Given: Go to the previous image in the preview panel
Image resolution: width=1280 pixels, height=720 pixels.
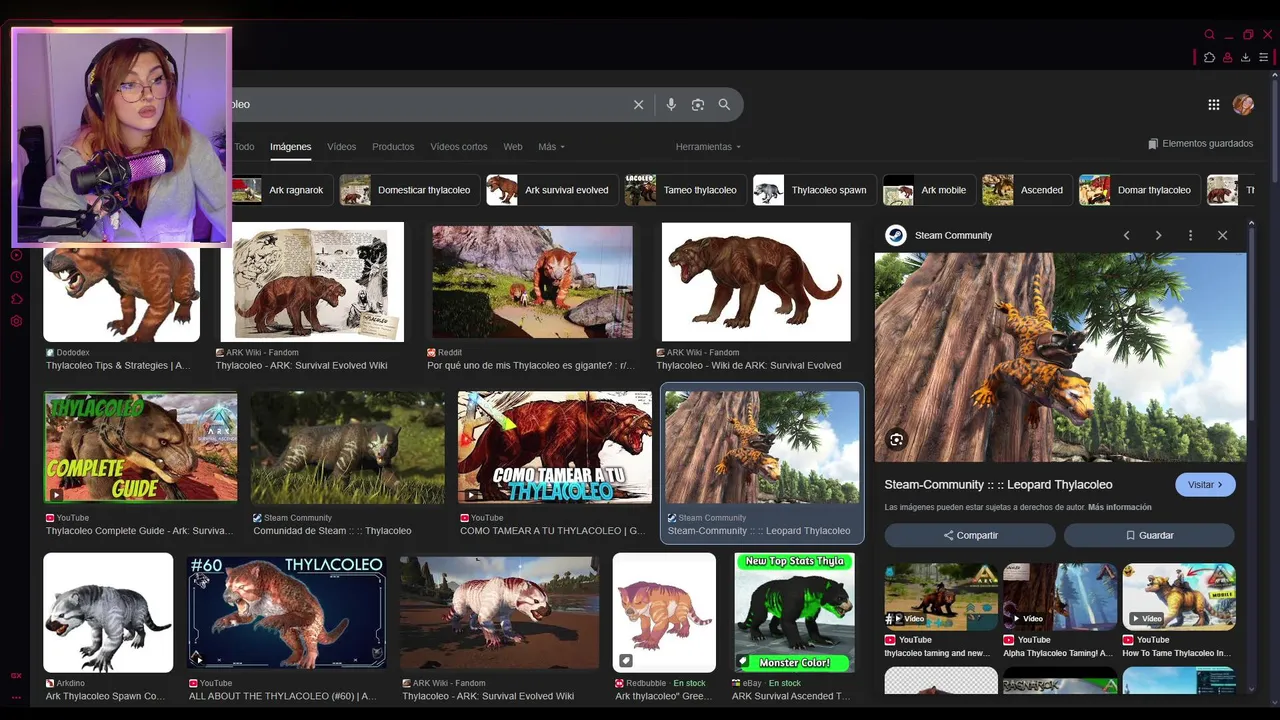Looking at the screenshot, I should pos(1126,235).
